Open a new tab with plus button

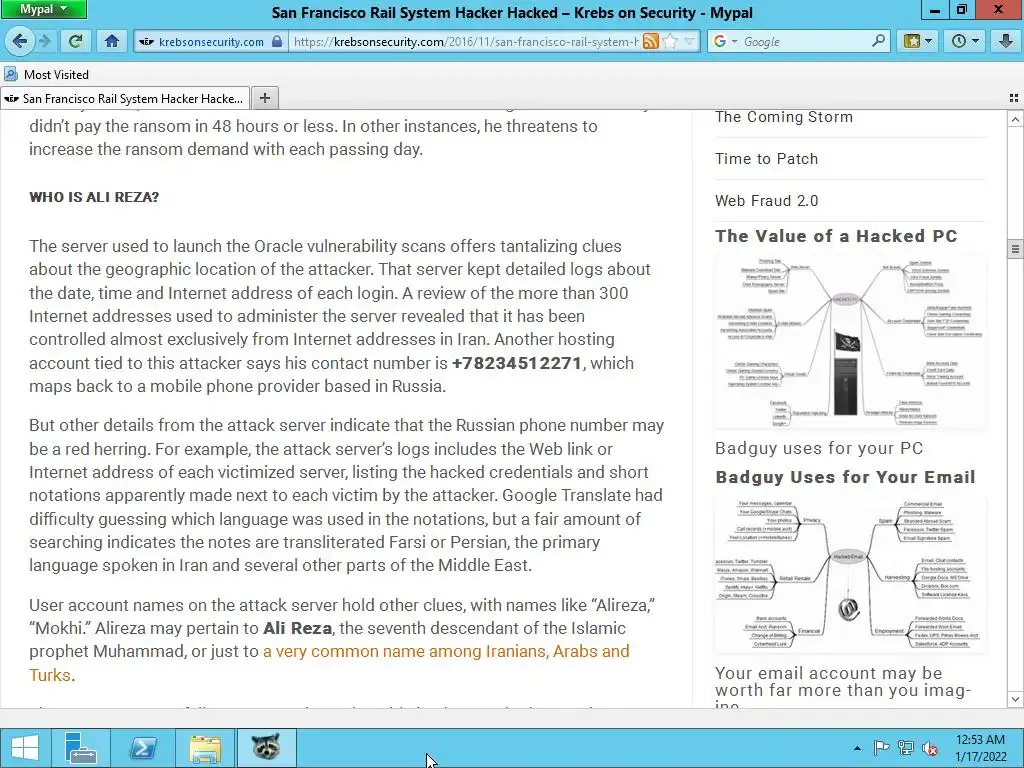tap(264, 98)
